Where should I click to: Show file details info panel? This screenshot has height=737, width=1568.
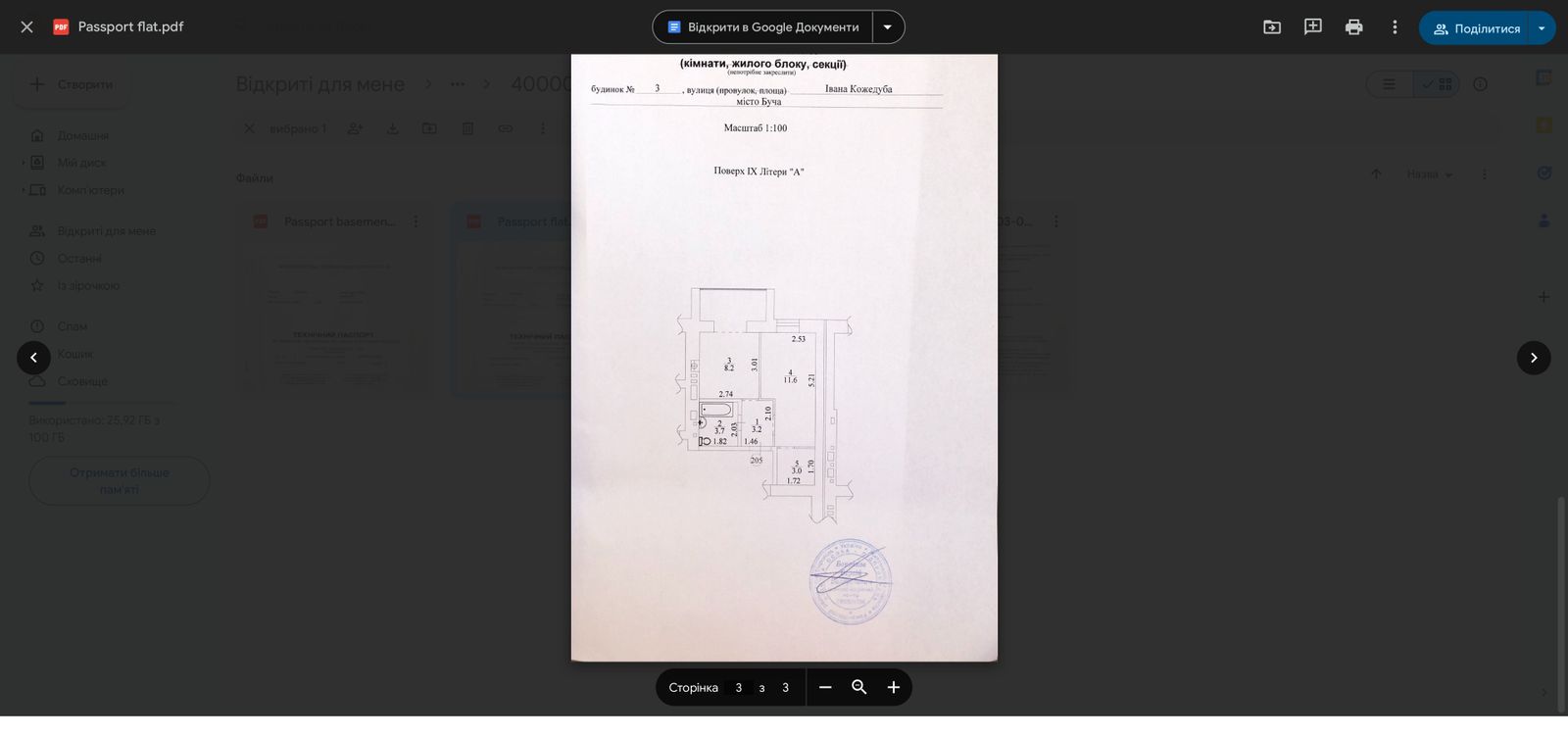(1481, 84)
